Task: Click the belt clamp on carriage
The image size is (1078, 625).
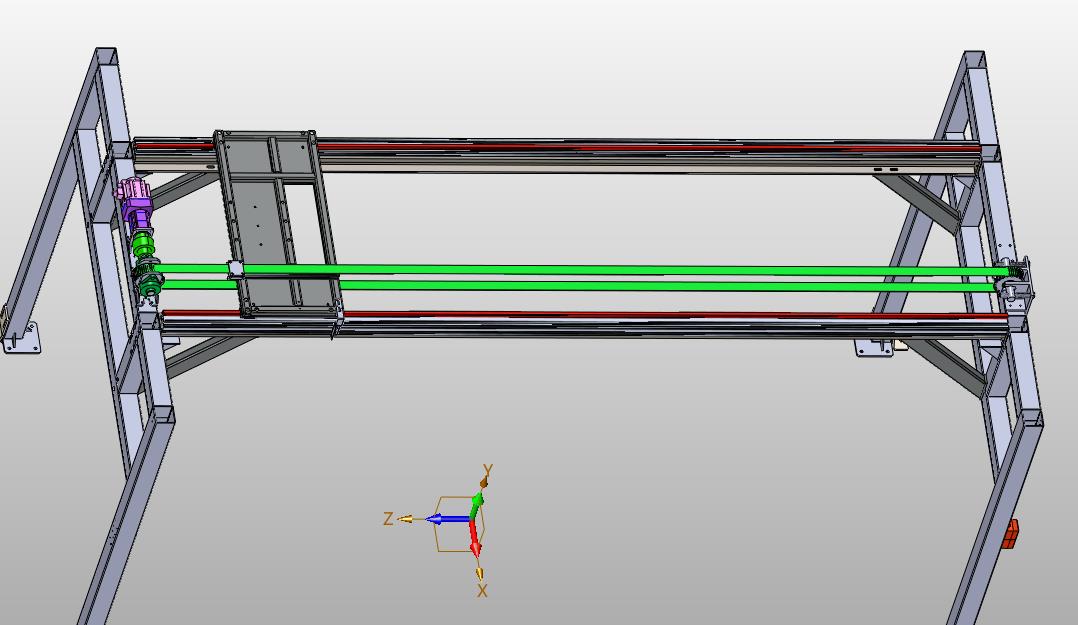Action: (x=236, y=269)
